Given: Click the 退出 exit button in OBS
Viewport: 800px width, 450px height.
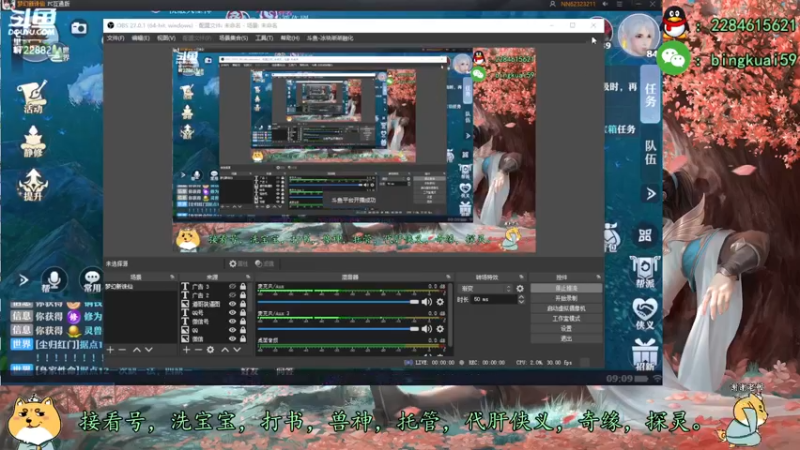Looking at the screenshot, I should (x=566, y=338).
